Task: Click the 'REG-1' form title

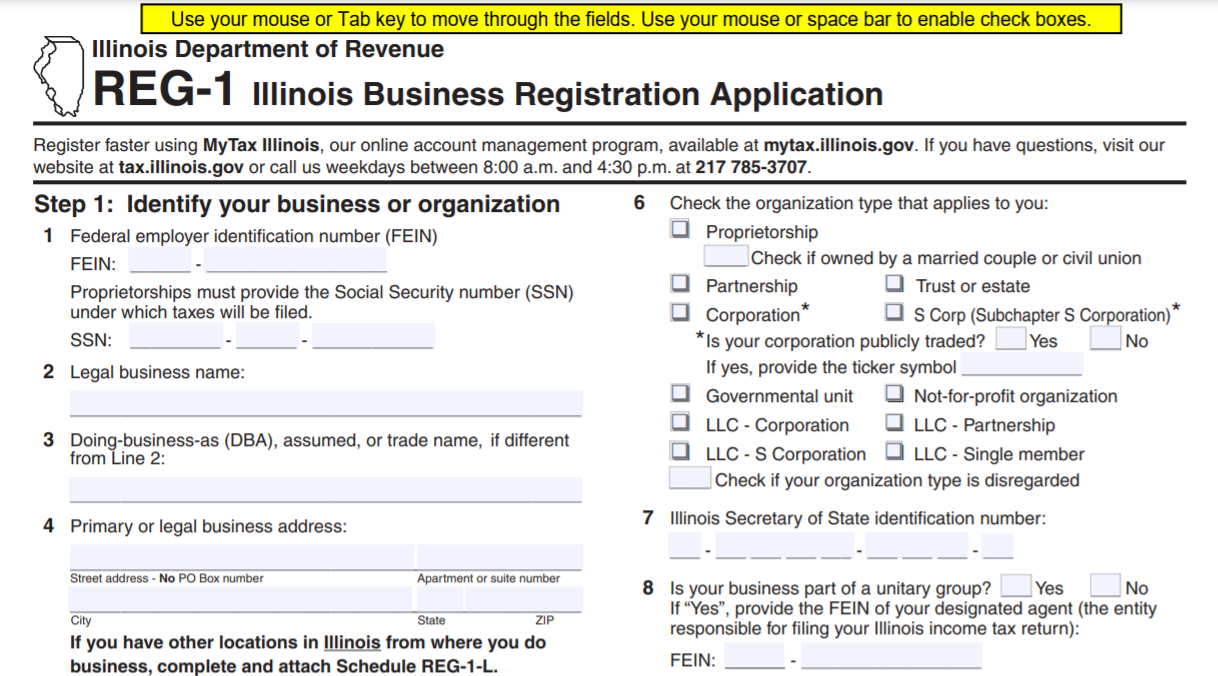Action: 164,90
